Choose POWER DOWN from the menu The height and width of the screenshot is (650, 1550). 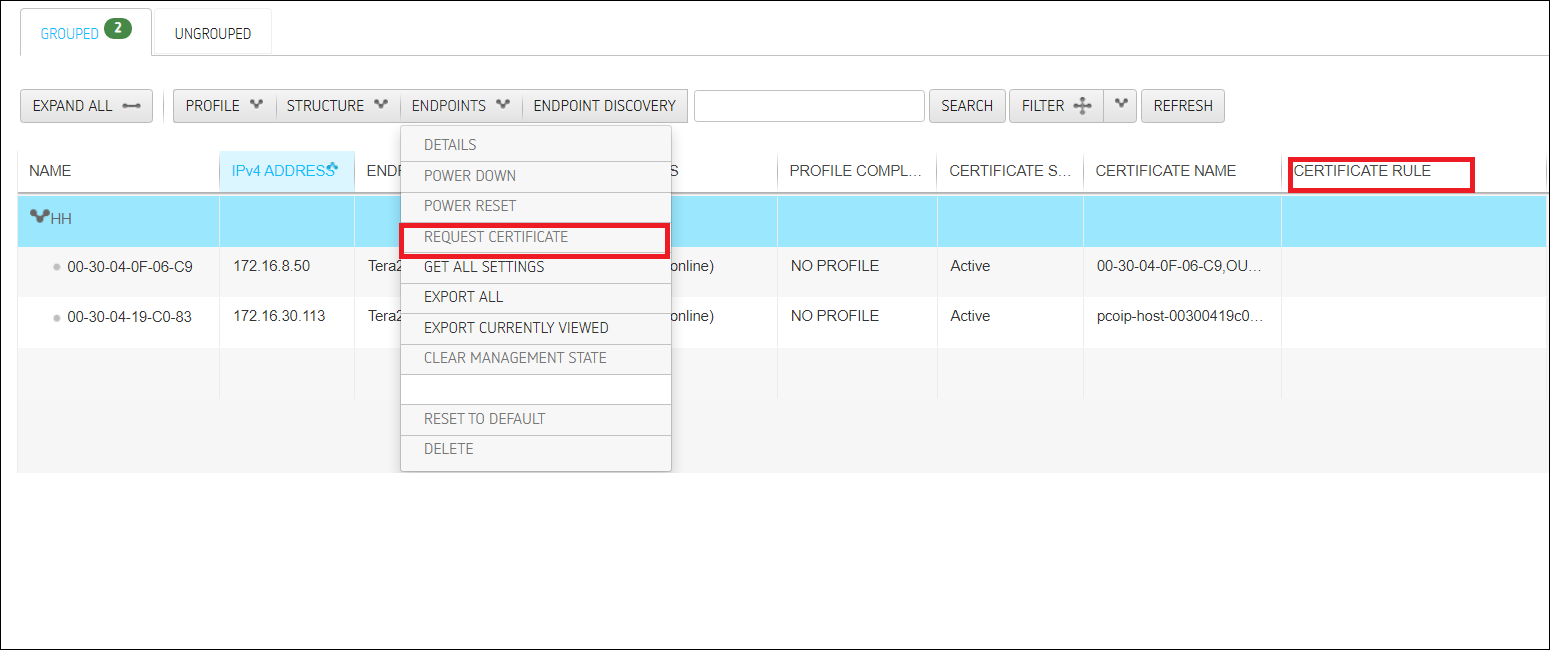pos(536,176)
